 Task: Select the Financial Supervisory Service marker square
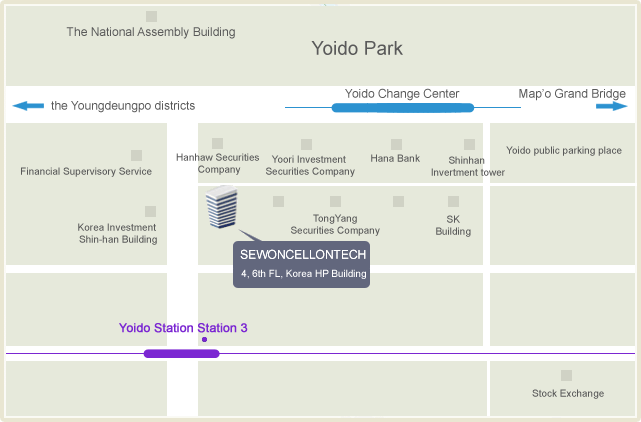(137, 155)
